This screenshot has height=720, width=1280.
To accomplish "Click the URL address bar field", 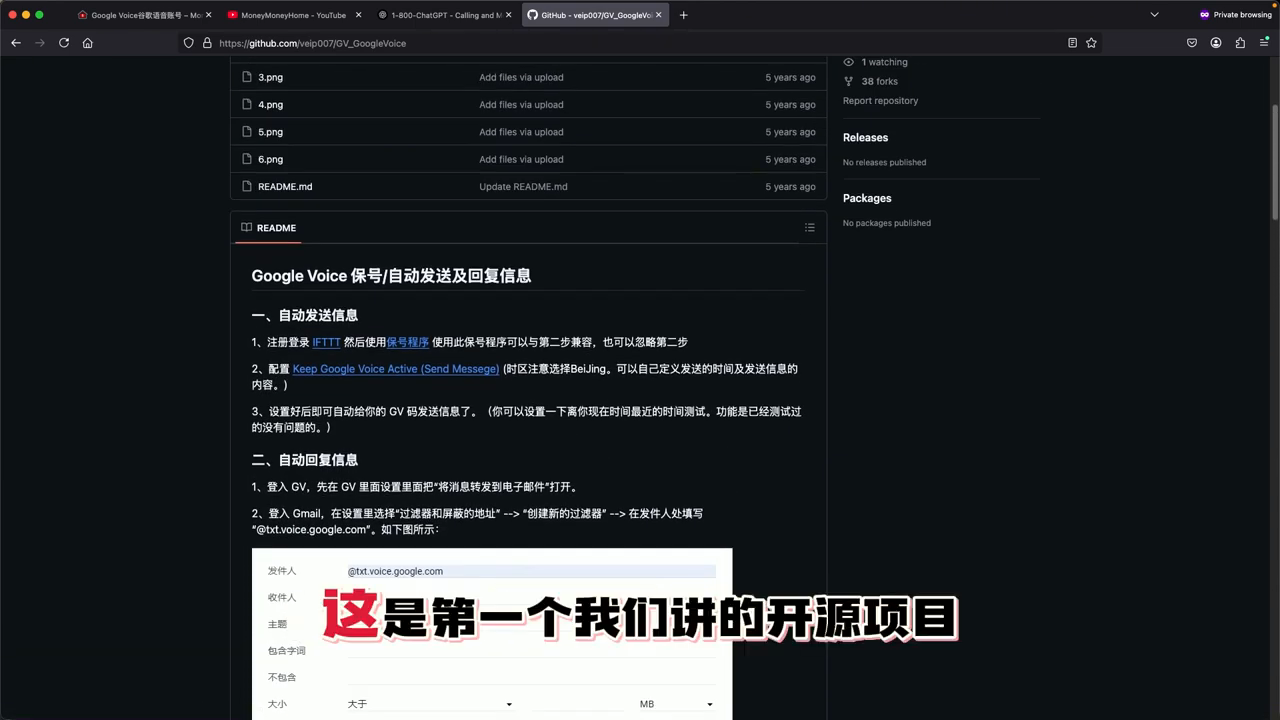I will [x=630, y=43].
